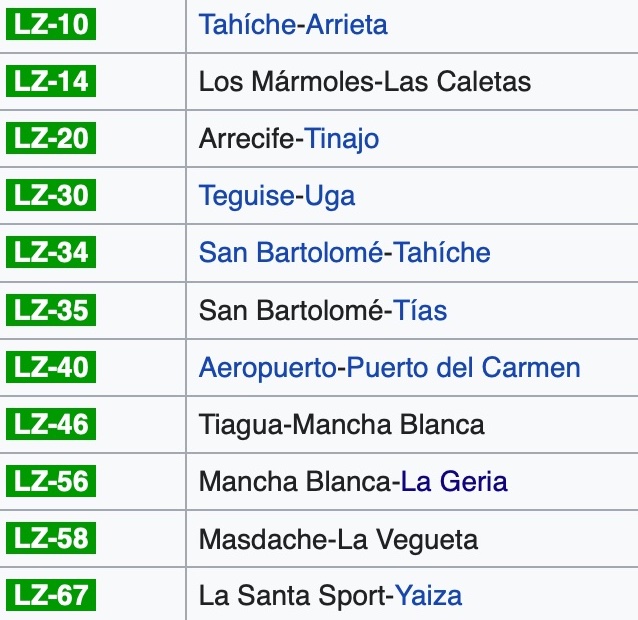This screenshot has height=620, width=638.
Task: Click the green LZ-14 road badge
Action: 51,80
